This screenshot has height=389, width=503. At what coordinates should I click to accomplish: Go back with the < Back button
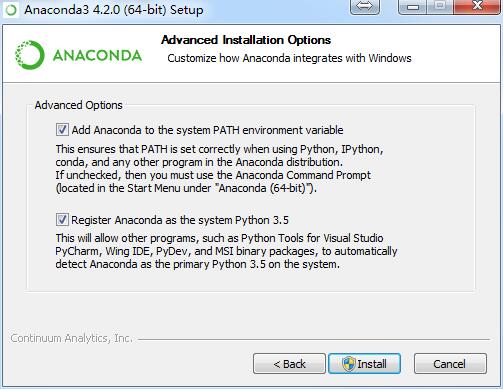pos(289,364)
